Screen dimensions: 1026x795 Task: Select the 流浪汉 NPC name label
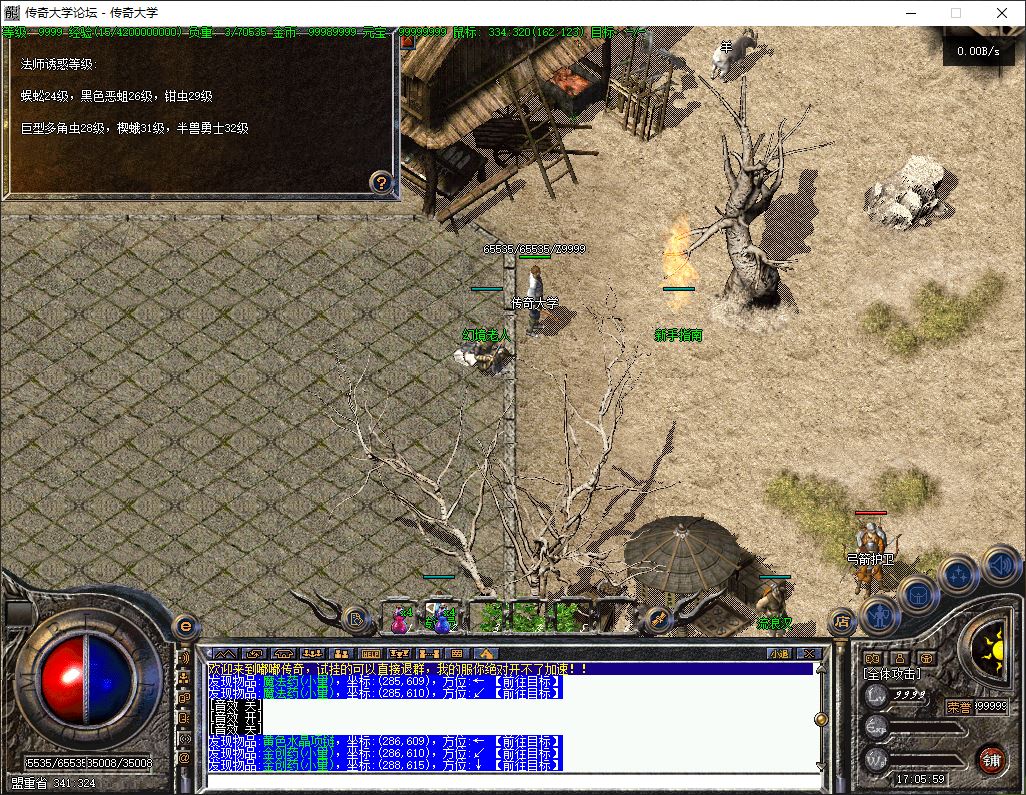point(774,624)
